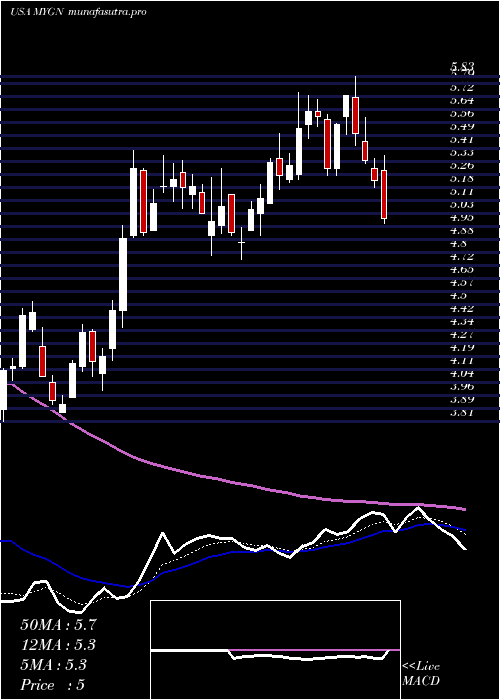Select the 4.95 price axis label
The height and width of the screenshot is (700, 500).
click(462, 217)
